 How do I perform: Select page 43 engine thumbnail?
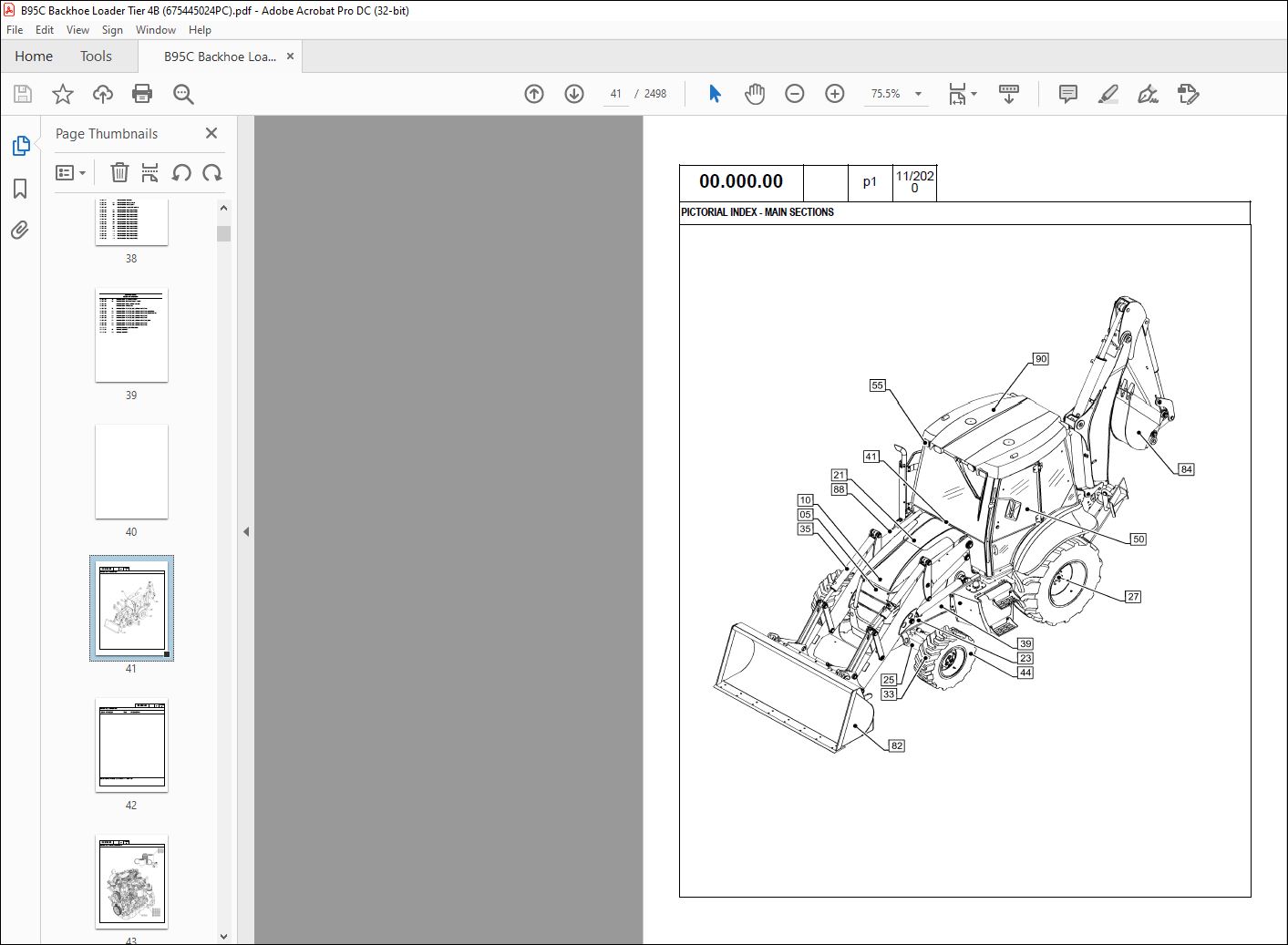(131, 882)
